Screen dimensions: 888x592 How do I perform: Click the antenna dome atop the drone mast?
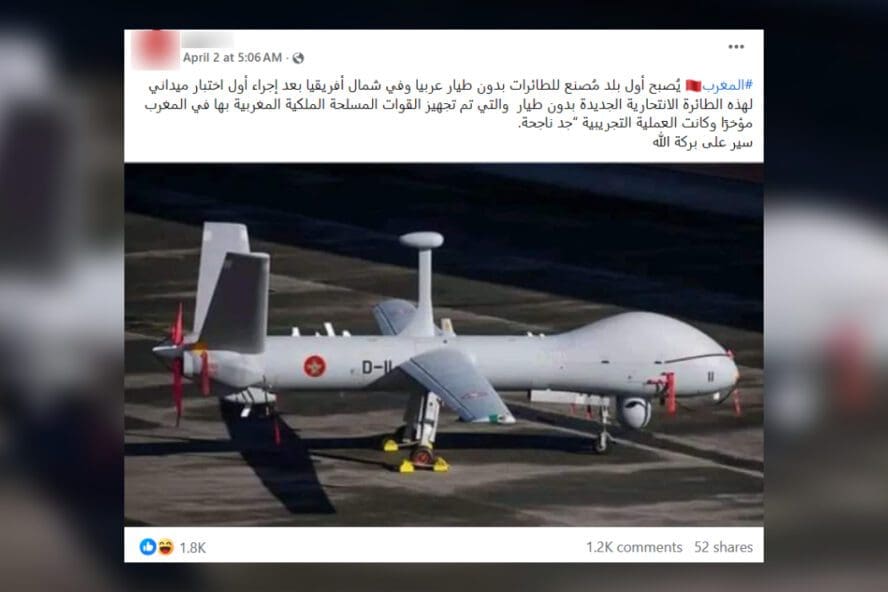click(421, 240)
